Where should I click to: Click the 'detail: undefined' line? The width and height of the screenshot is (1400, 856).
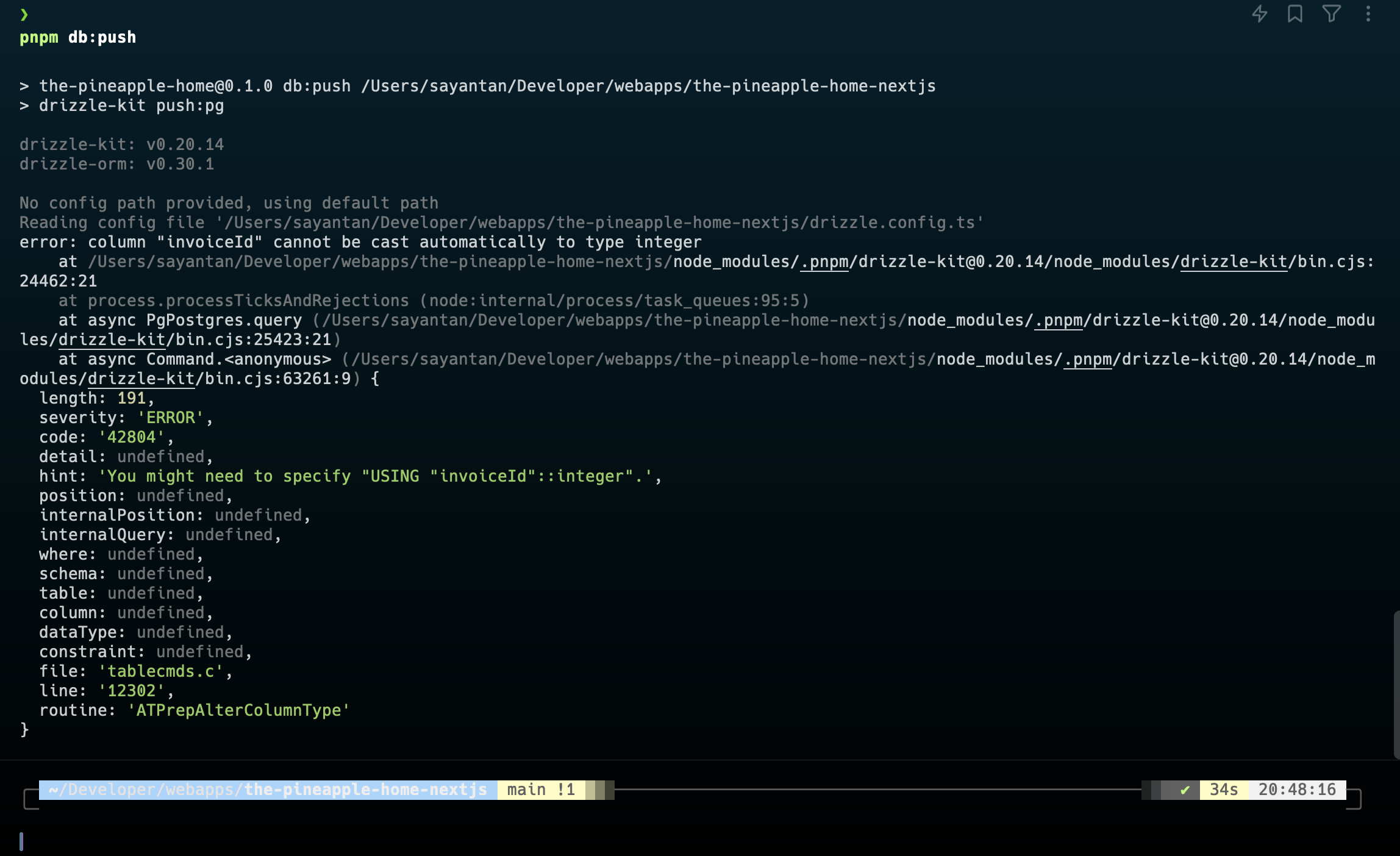click(127, 457)
